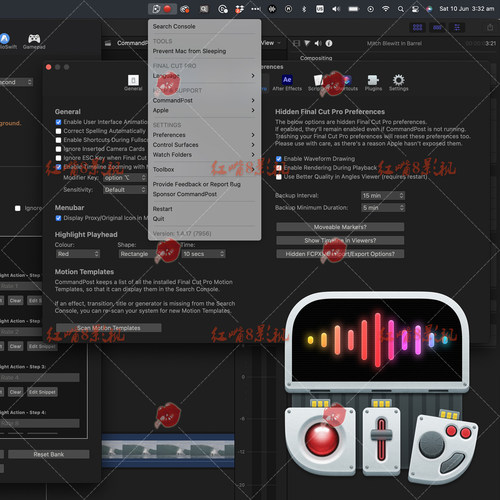Image resolution: width=500 pixels, height=500 pixels.
Task: Click the Step 3 action input field
Action: (x=40, y=378)
